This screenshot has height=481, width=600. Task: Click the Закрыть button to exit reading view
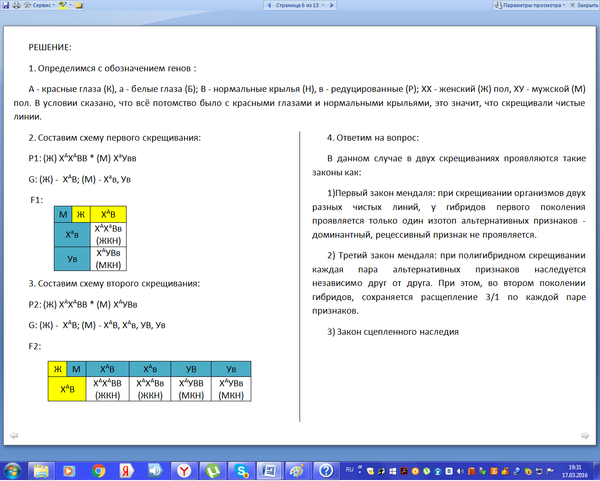pyautogui.click(x=582, y=5)
